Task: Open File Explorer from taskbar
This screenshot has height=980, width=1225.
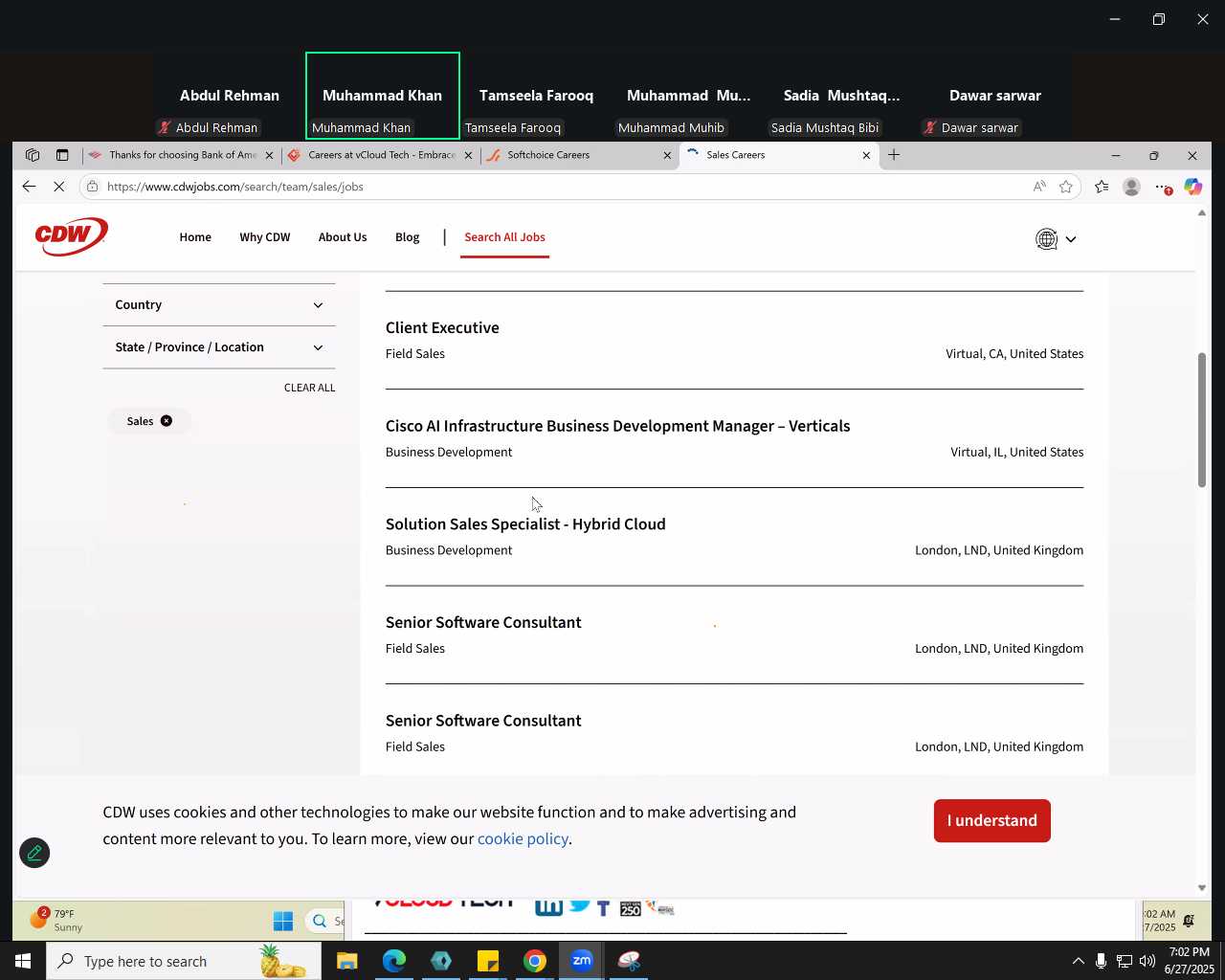Action: (x=347, y=961)
